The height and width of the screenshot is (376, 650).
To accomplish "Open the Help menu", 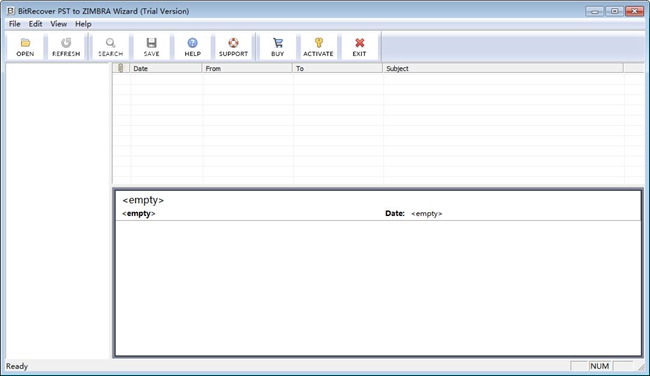I will 83,24.
